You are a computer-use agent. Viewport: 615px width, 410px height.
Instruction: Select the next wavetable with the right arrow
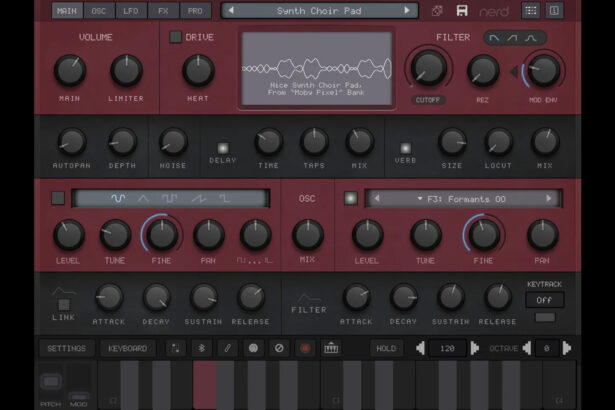click(x=549, y=199)
